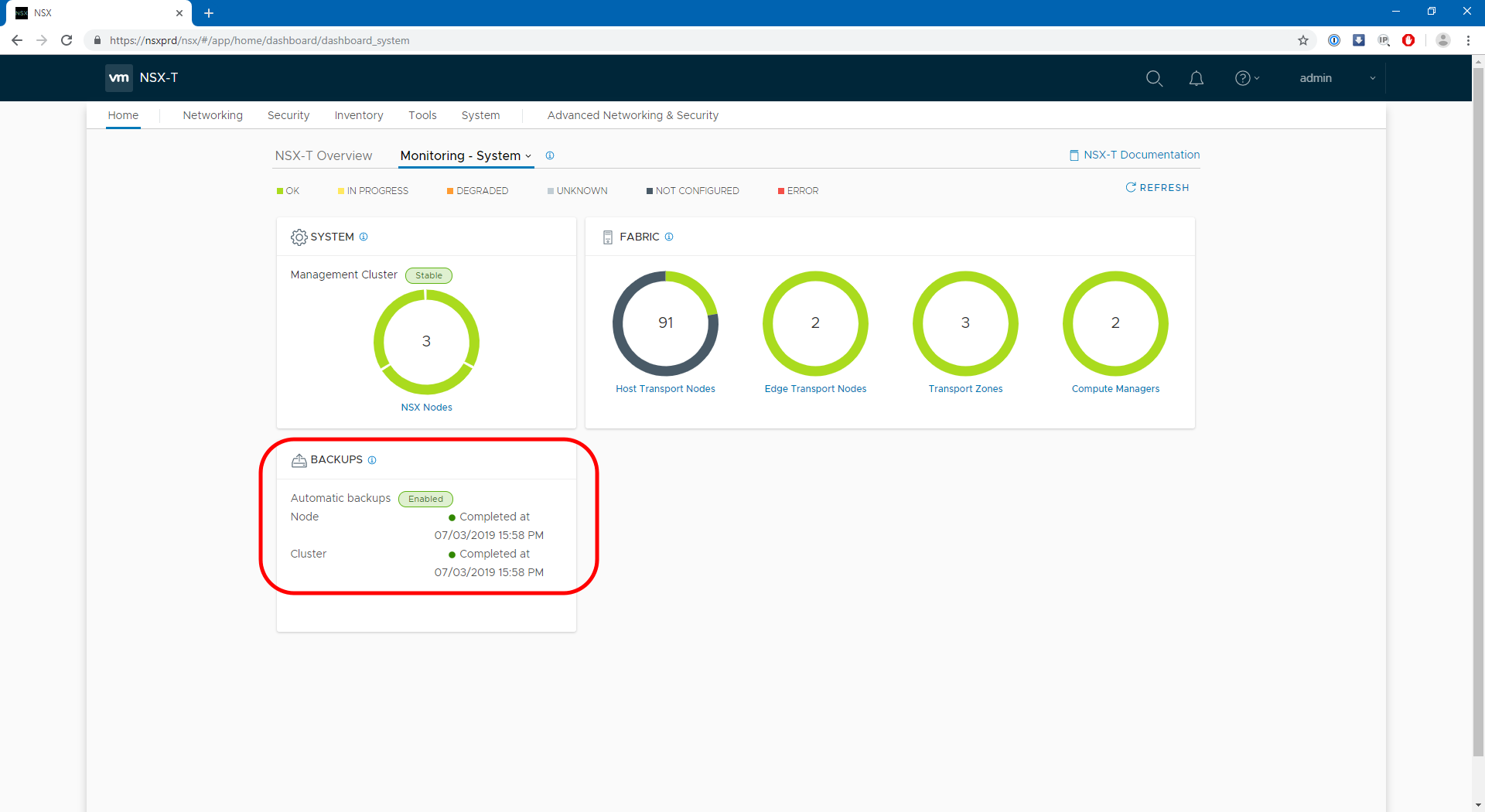Screen dimensions: 1485x812
Task: Open the Host Transport Nodes link
Action: click(665, 389)
